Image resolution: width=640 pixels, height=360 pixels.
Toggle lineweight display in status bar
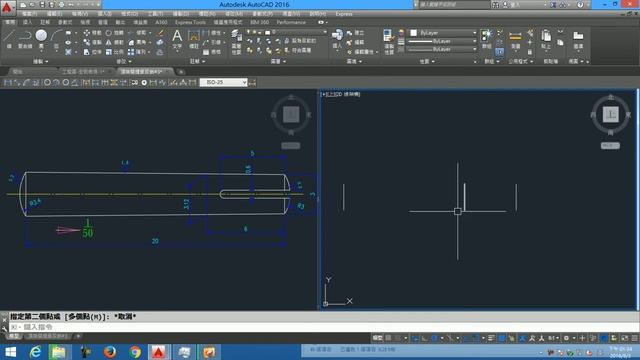click(491, 338)
